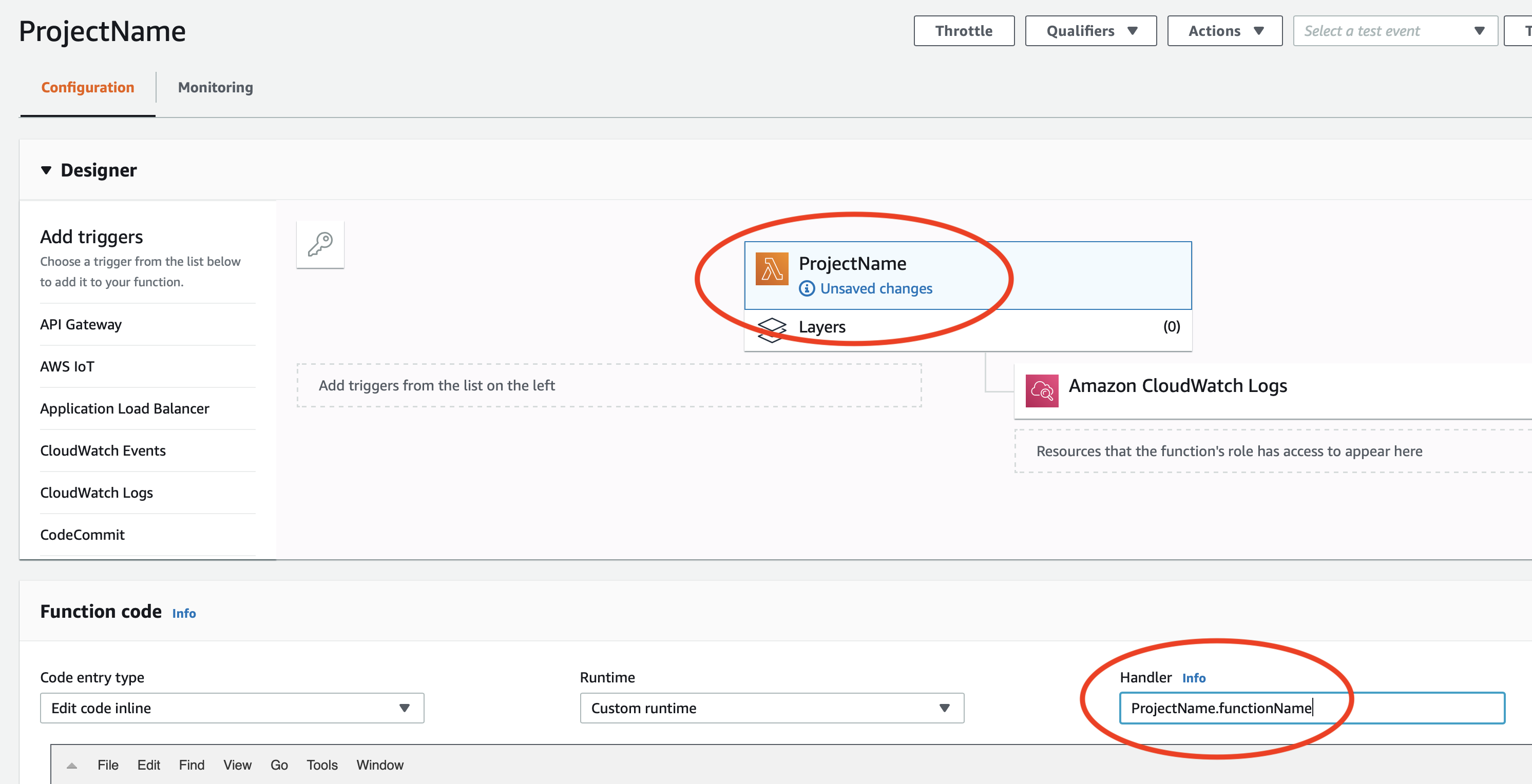Switch to the Configuration tab
This screenshot has width=1532, height=784.
click(87, 87)
